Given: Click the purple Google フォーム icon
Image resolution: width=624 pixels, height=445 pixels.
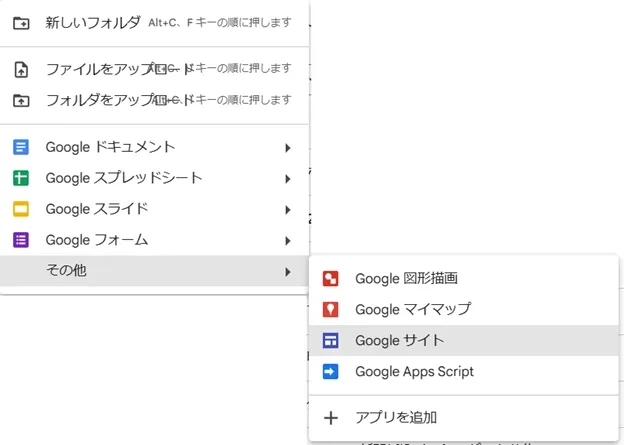Looking at the screenshot, I should pyautogui.click(x=21, y=240).
